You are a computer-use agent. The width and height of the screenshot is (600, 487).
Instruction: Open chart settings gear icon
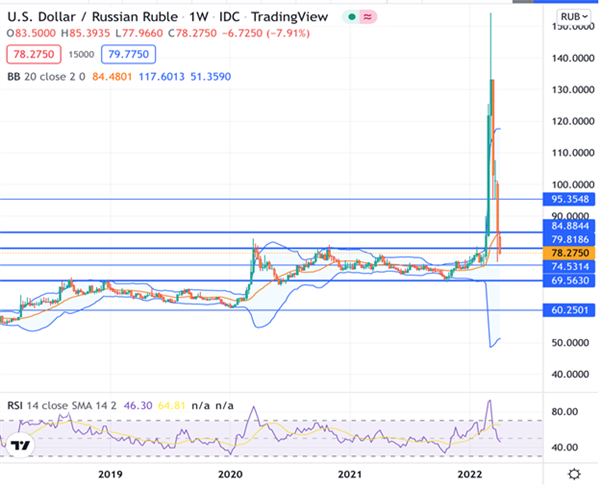pyautogui.click(x=574, y=474)
